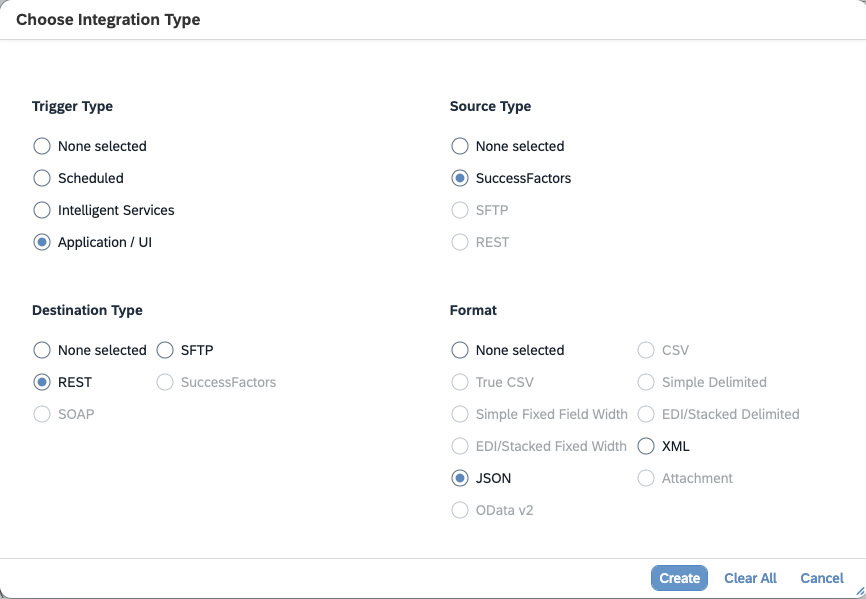The height and width of the screenshot is (599, 866).
Task: Click the Format heading
Action: tap(473, 310)
